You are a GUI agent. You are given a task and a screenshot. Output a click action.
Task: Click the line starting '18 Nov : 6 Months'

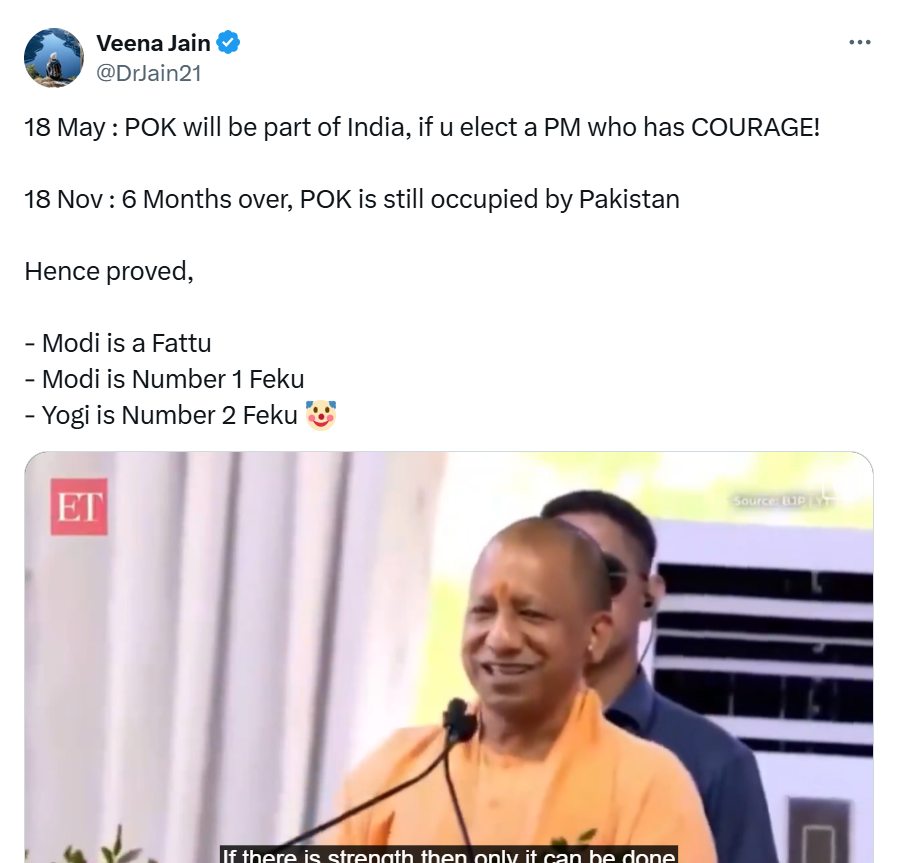pyautogui.click(x=352, y=199)
